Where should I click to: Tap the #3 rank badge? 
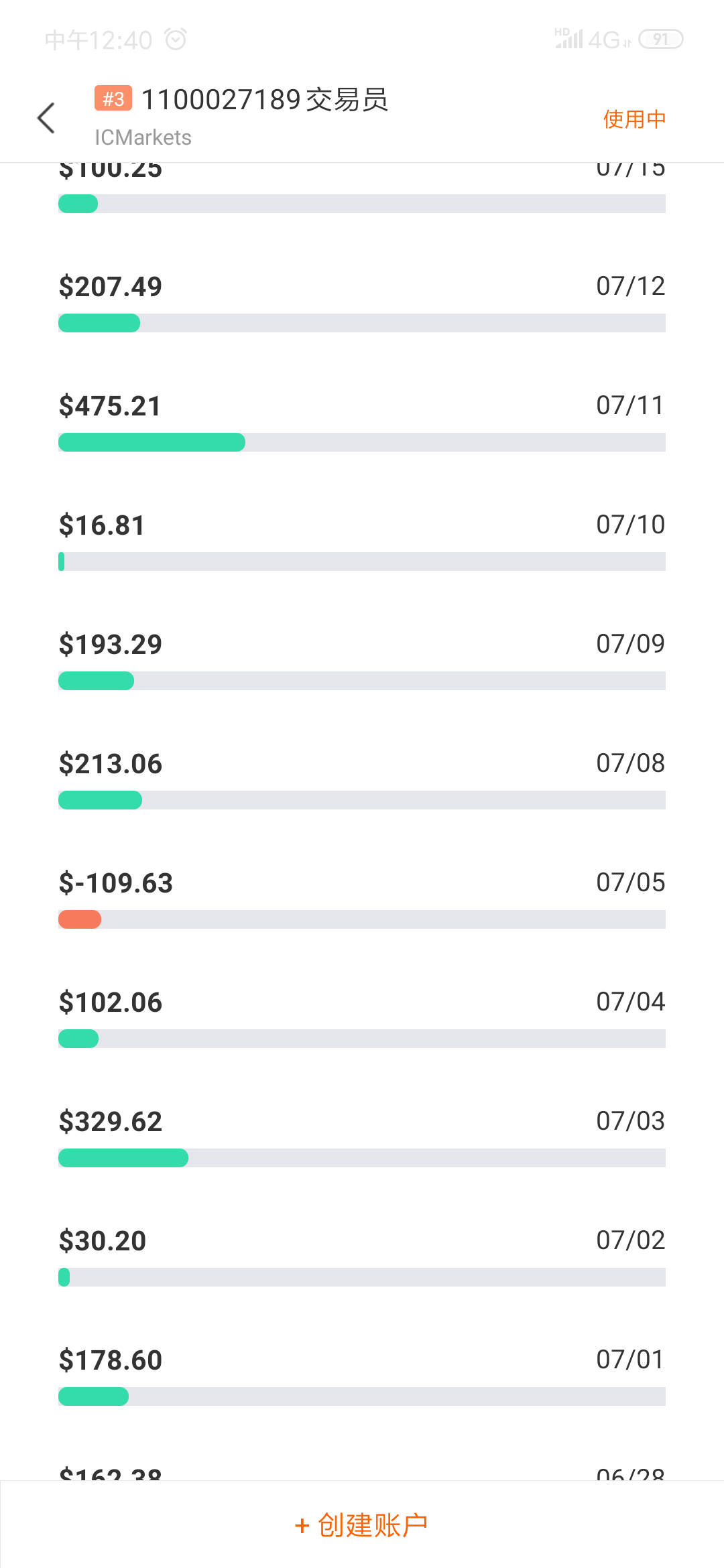click(x=113, y=99)
